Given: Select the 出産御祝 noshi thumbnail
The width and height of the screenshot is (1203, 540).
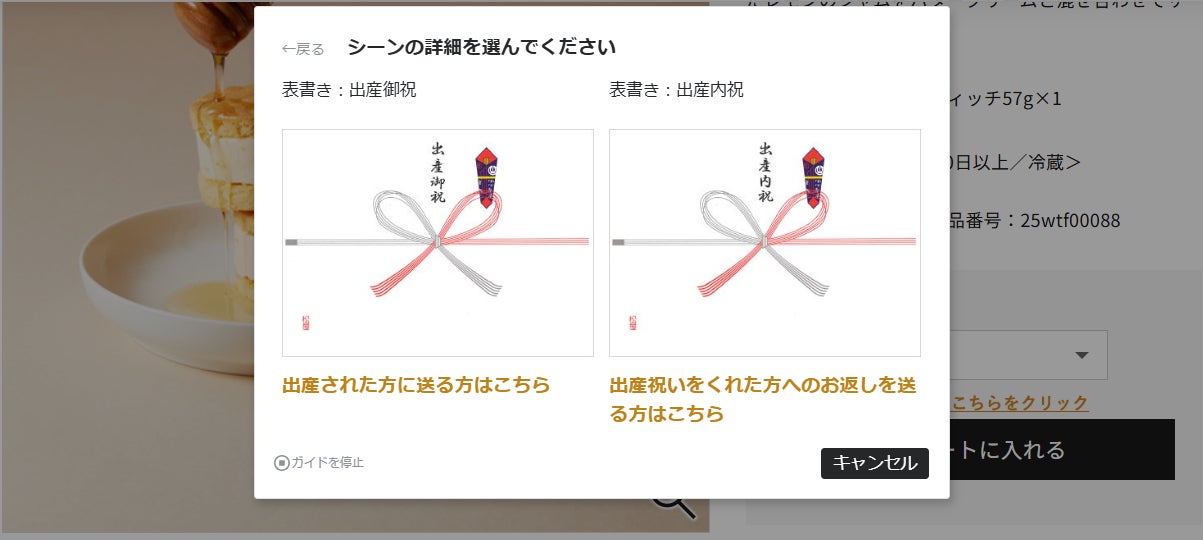Looking at the screenshot, I should (438, 243).
